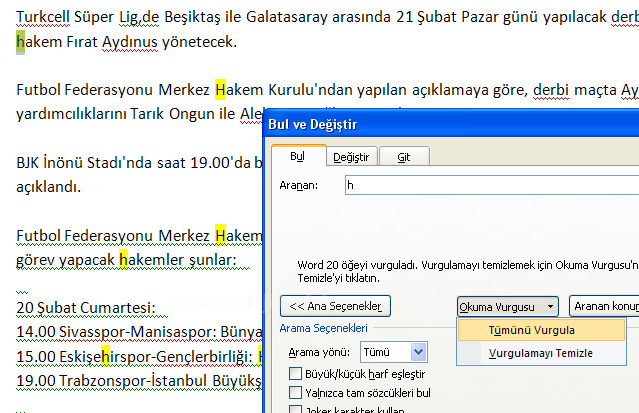Screen dimensions: 639x413
Task: Click the Aranan search input field
Action: pyautogui.click(x=492, y=185)
